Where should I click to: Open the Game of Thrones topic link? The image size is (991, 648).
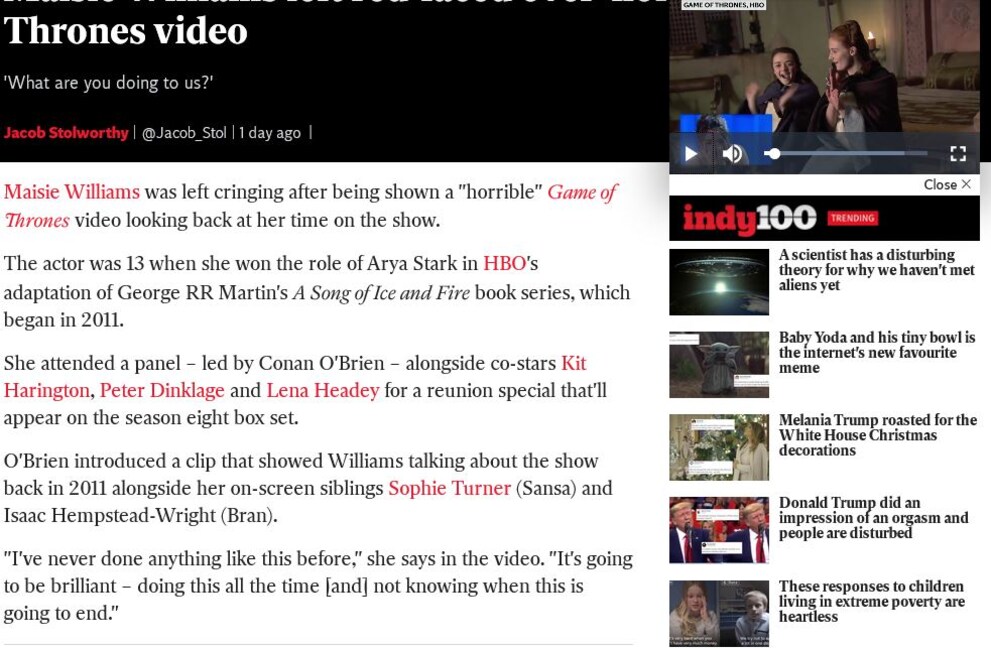[311, 205]
